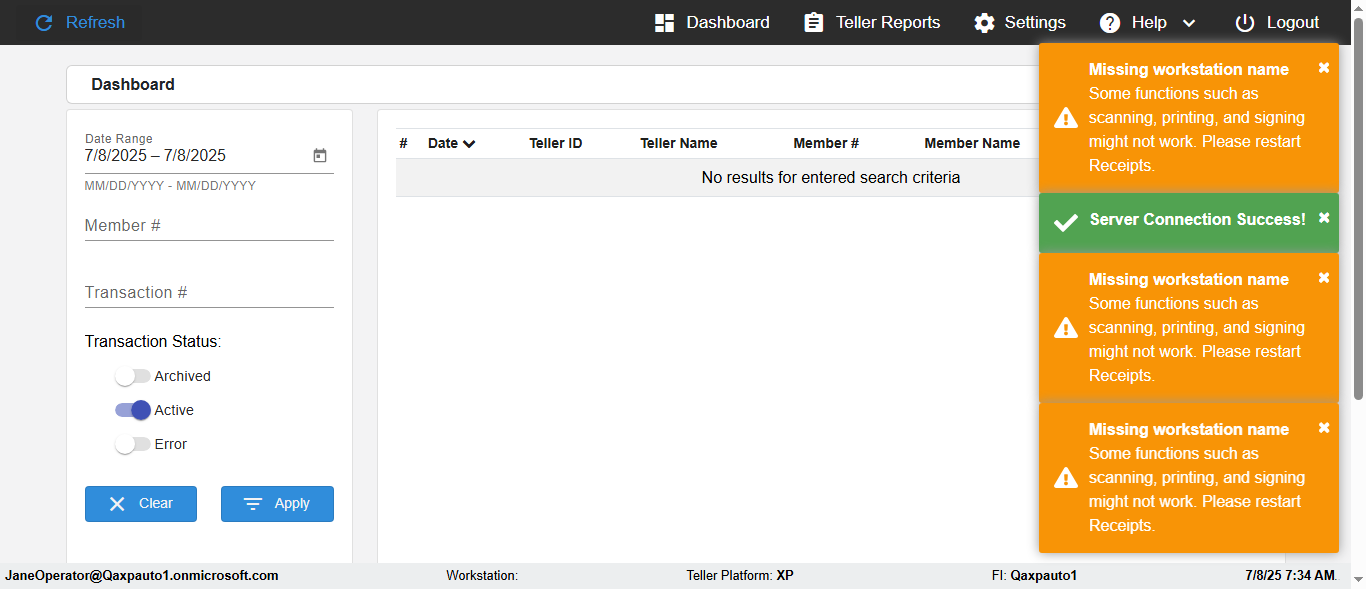Enable the Error status toggle
The height and width of the screenshot is (589, 1366).
coord(132,444)
